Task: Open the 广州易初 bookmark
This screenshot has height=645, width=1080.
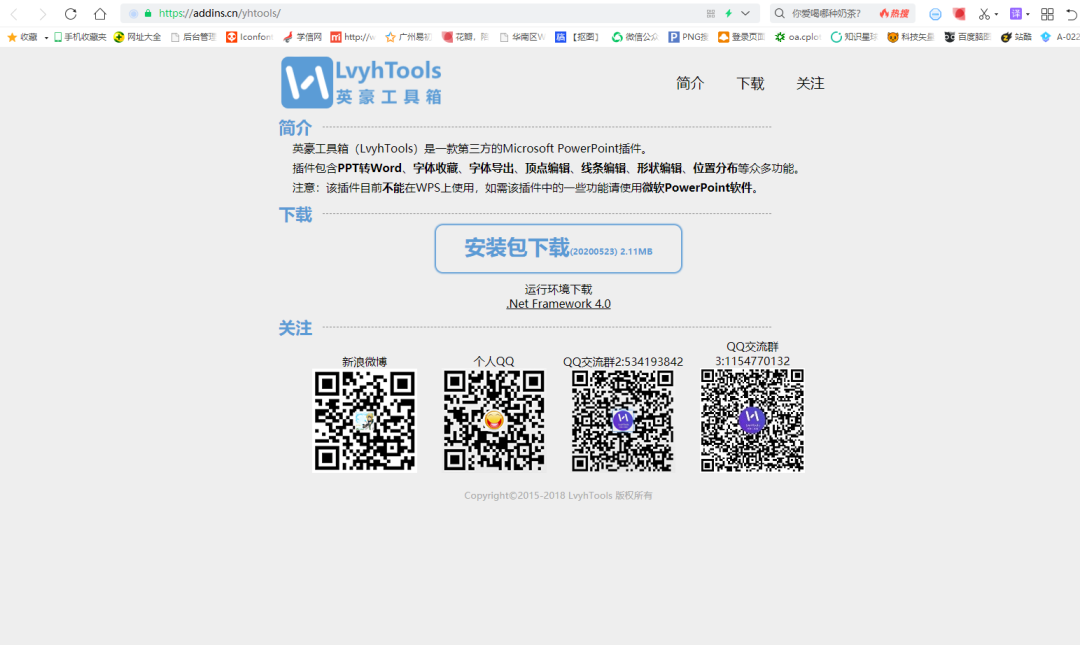Action: click(408, 37)
